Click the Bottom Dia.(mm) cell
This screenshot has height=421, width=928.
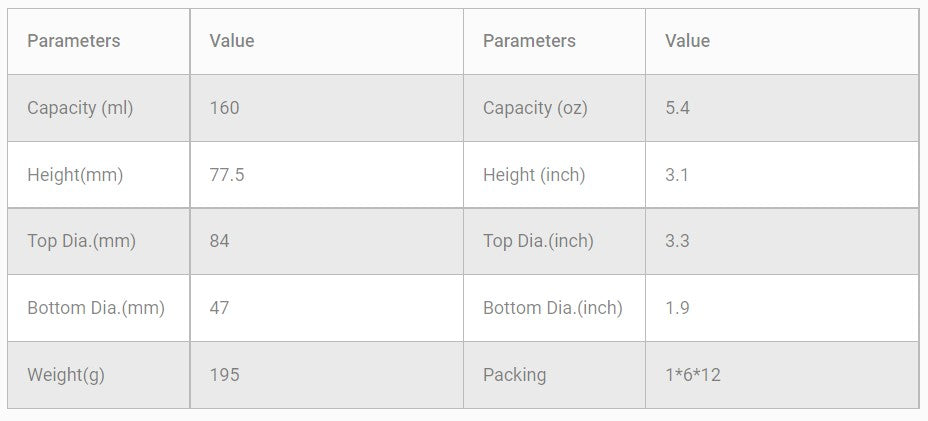pos(96,308)
